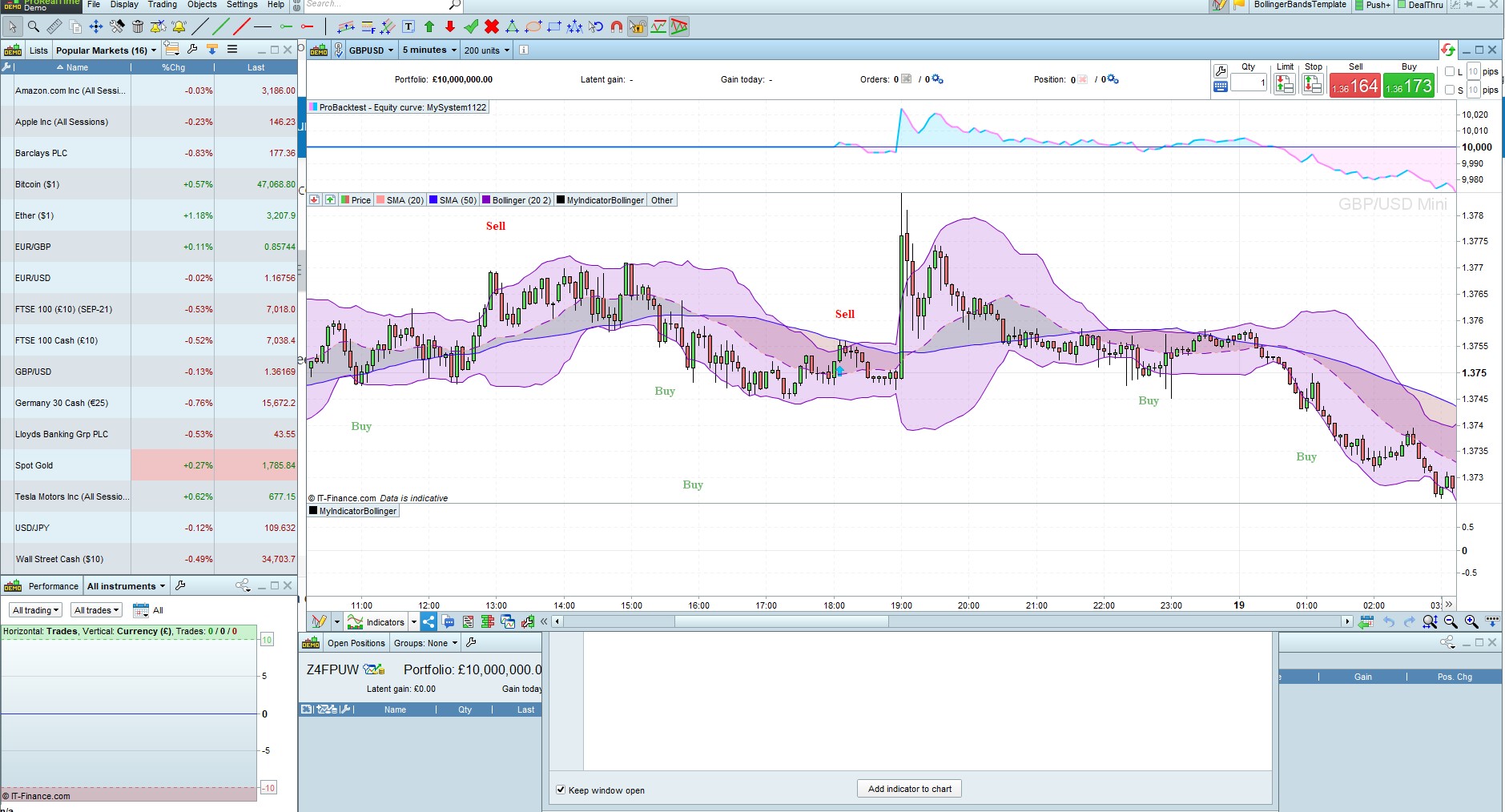
Task: Pick the green up arrow drawing tool
Action: pyautogui.click(x=429, y=26)
